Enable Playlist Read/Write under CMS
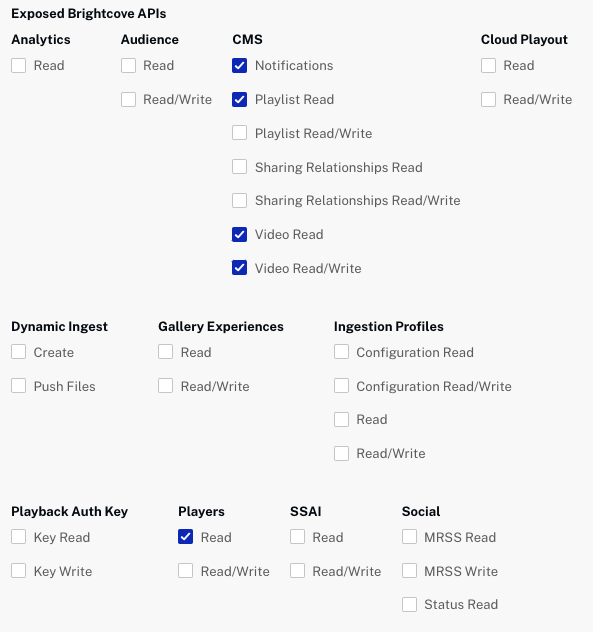 [239, 133]
